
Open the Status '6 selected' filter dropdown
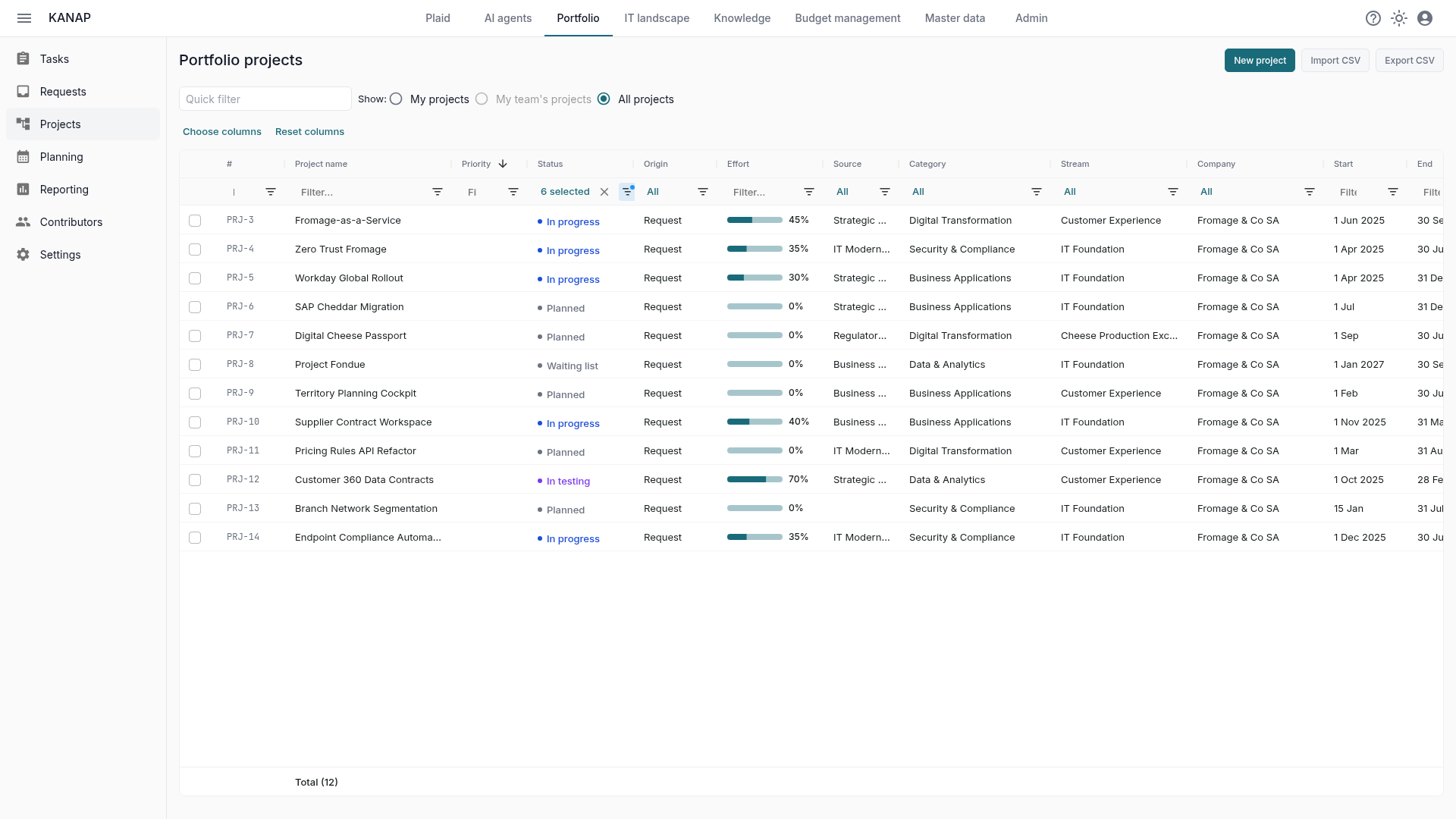point(565,192)
